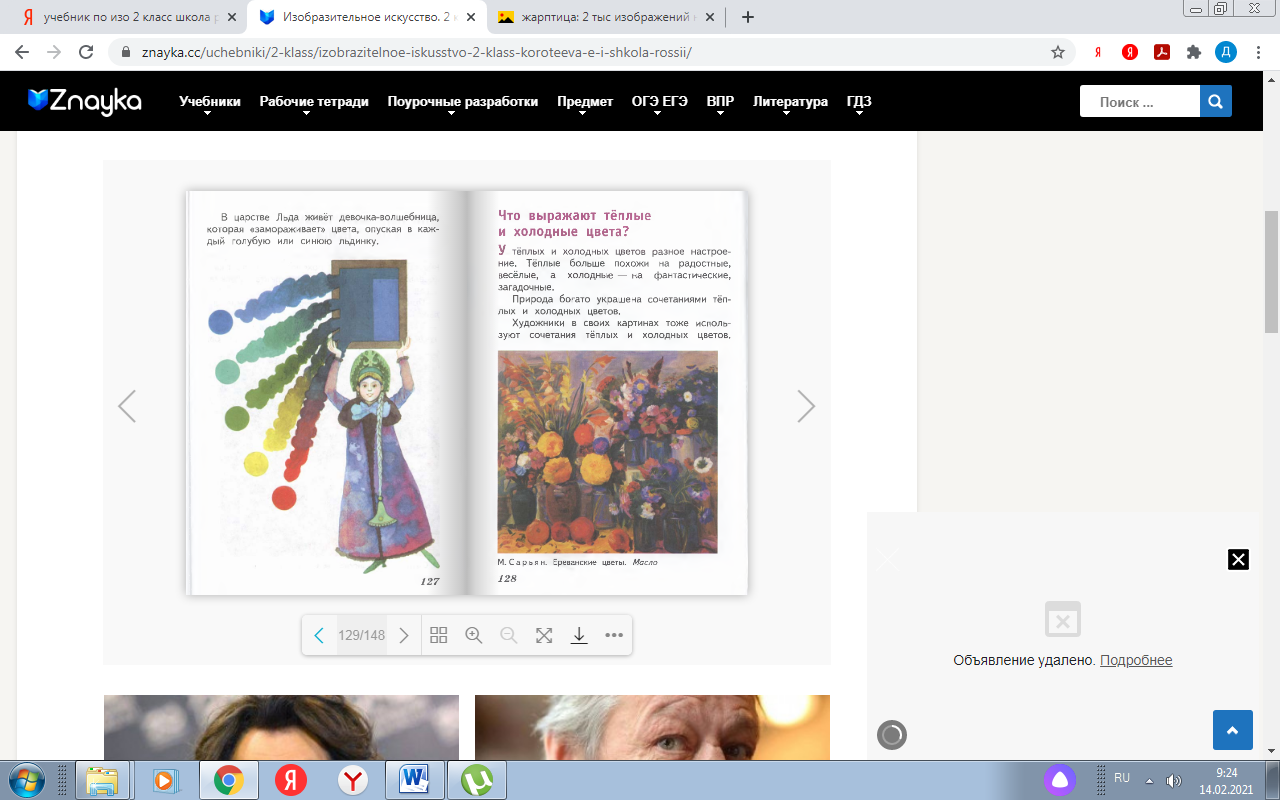The height and width of the screenshot is (800, 1280).
Task: Expand the Учебники menu
Action: 210,102
